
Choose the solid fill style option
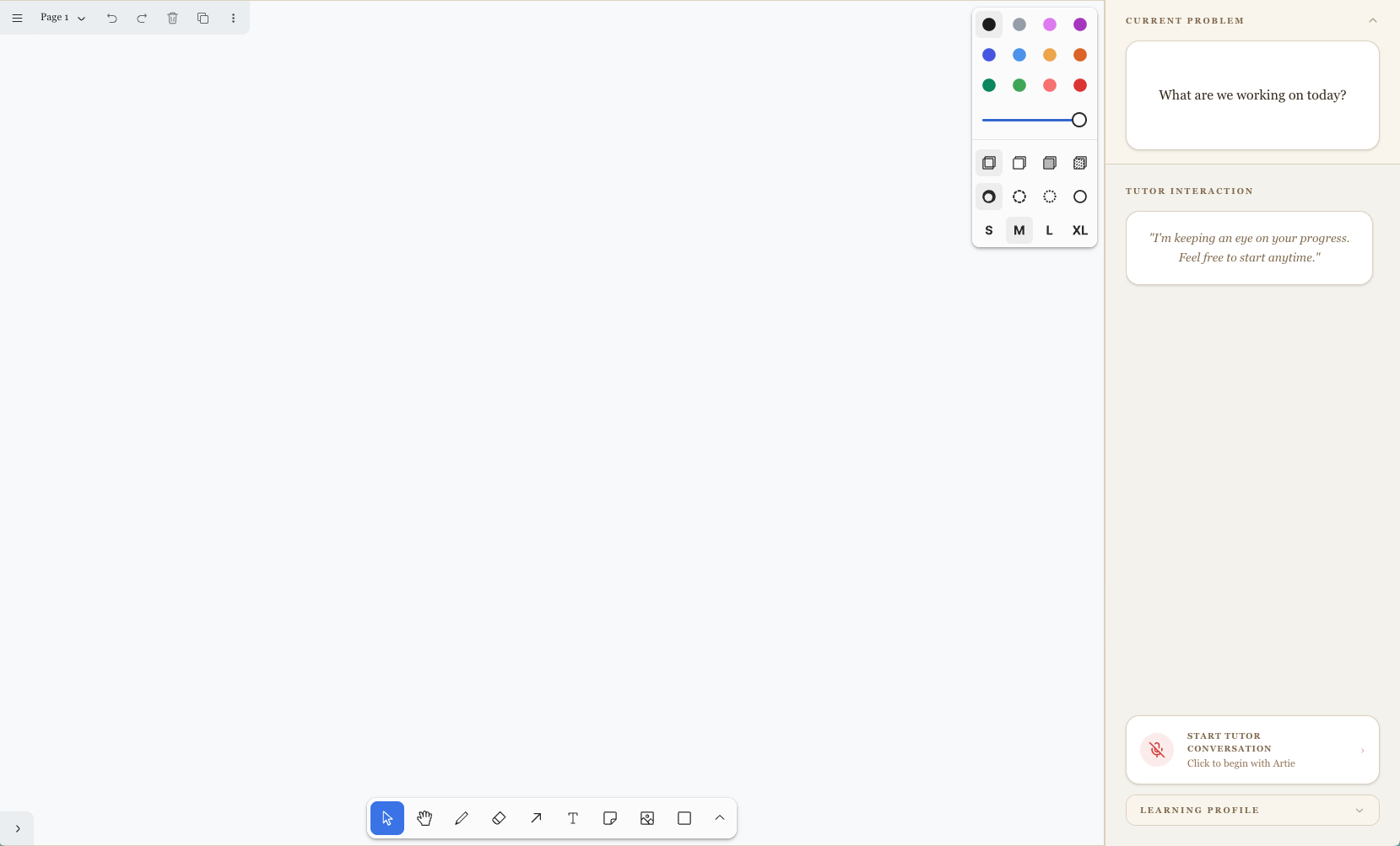1050,163
